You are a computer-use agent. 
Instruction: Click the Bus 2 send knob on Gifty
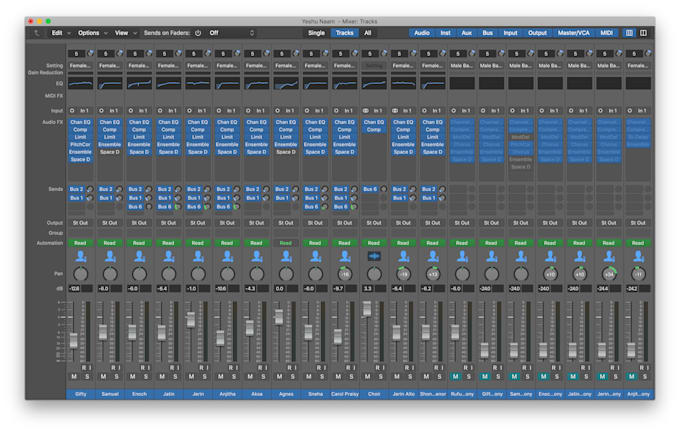(x=90, y=190)
